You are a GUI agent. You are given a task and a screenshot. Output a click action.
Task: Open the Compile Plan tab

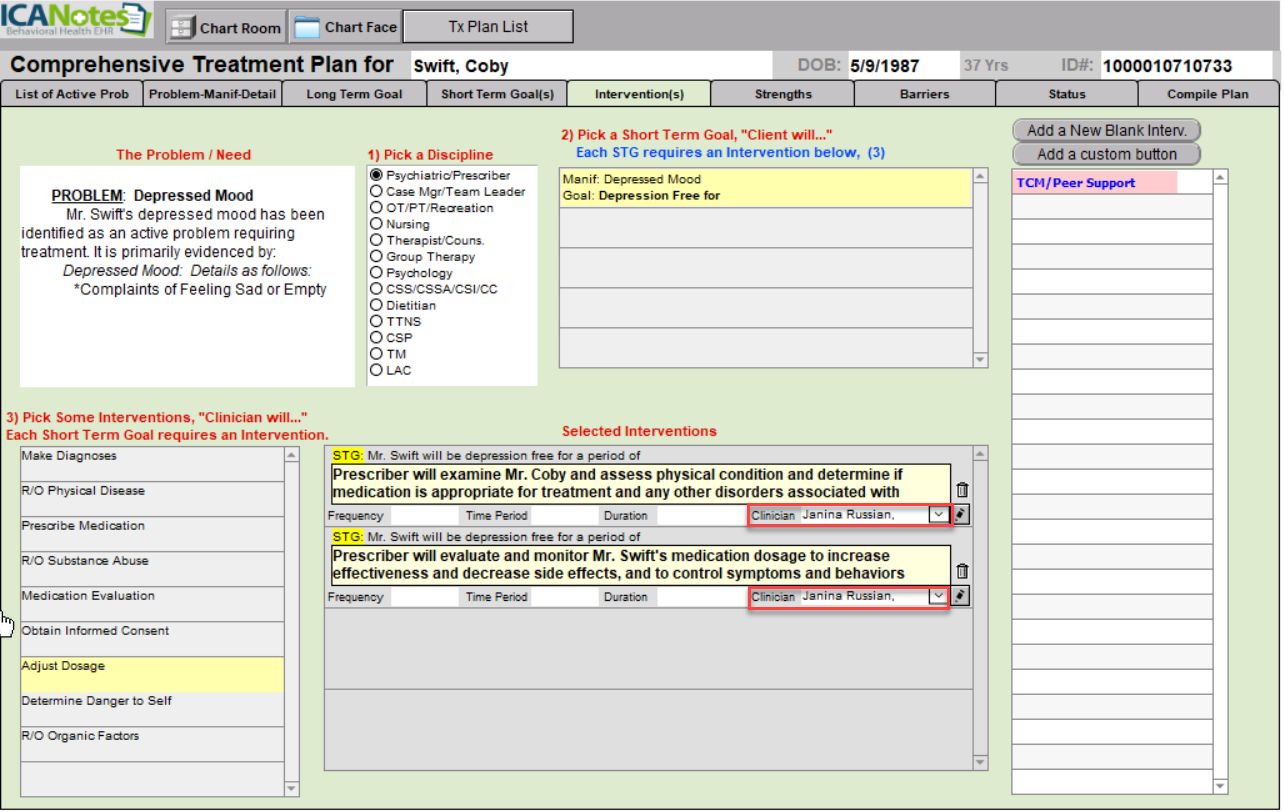(1207, 94)
